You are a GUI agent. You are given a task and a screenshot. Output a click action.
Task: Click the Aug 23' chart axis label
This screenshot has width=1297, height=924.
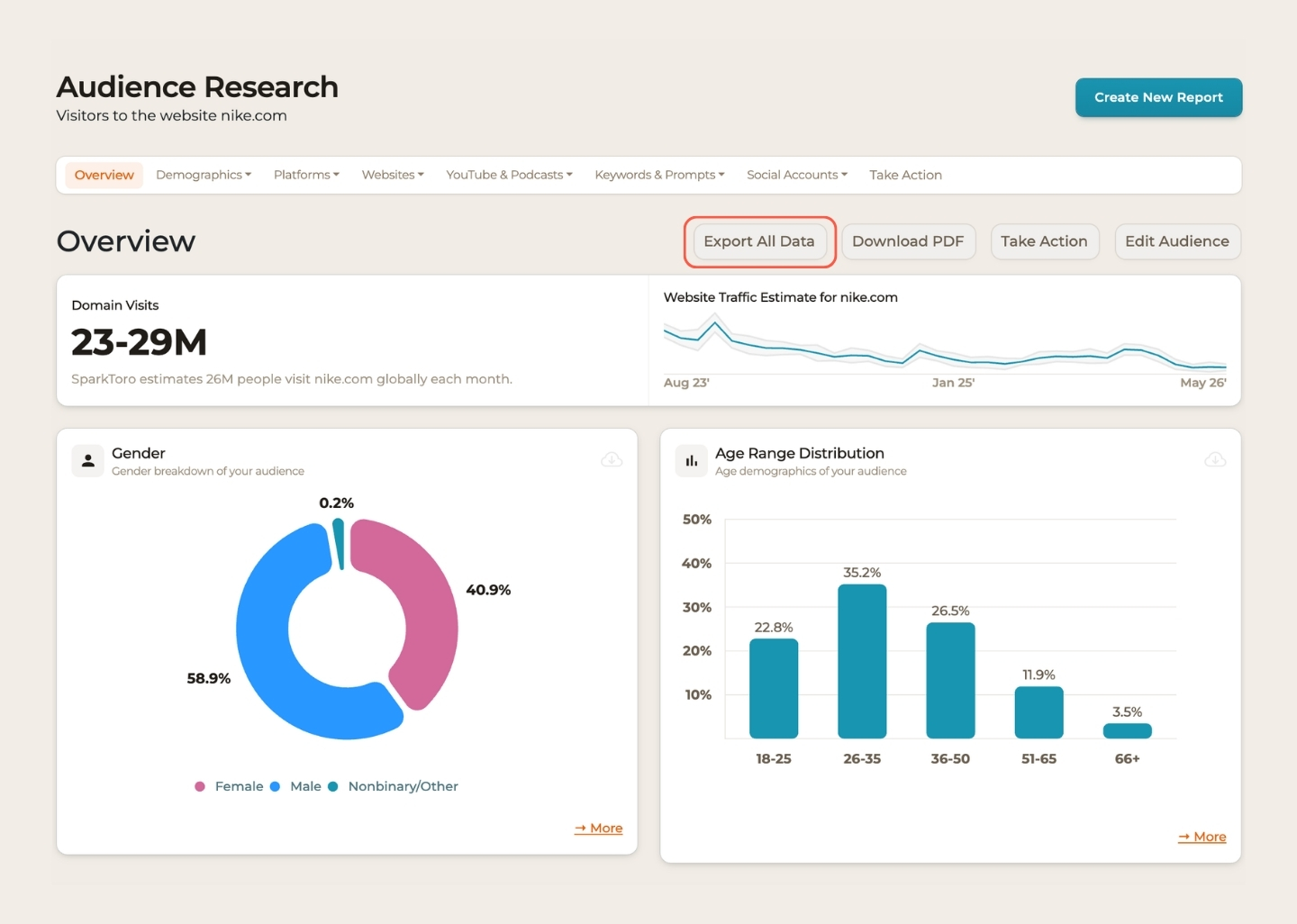click(686, 383)
